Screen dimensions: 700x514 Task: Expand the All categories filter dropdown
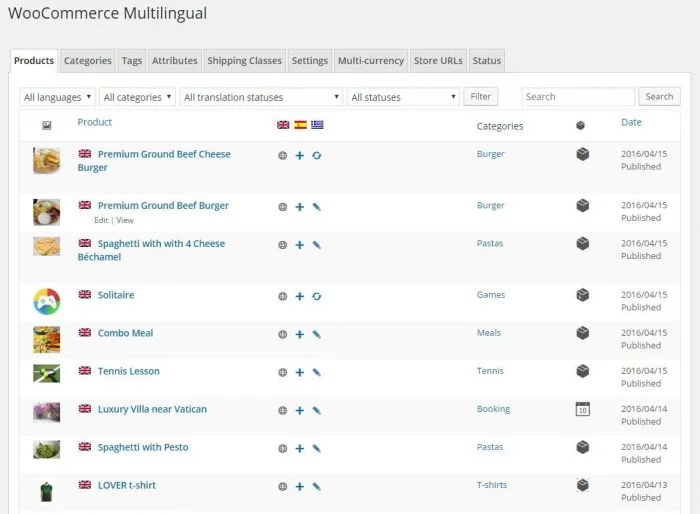point(137,97)
